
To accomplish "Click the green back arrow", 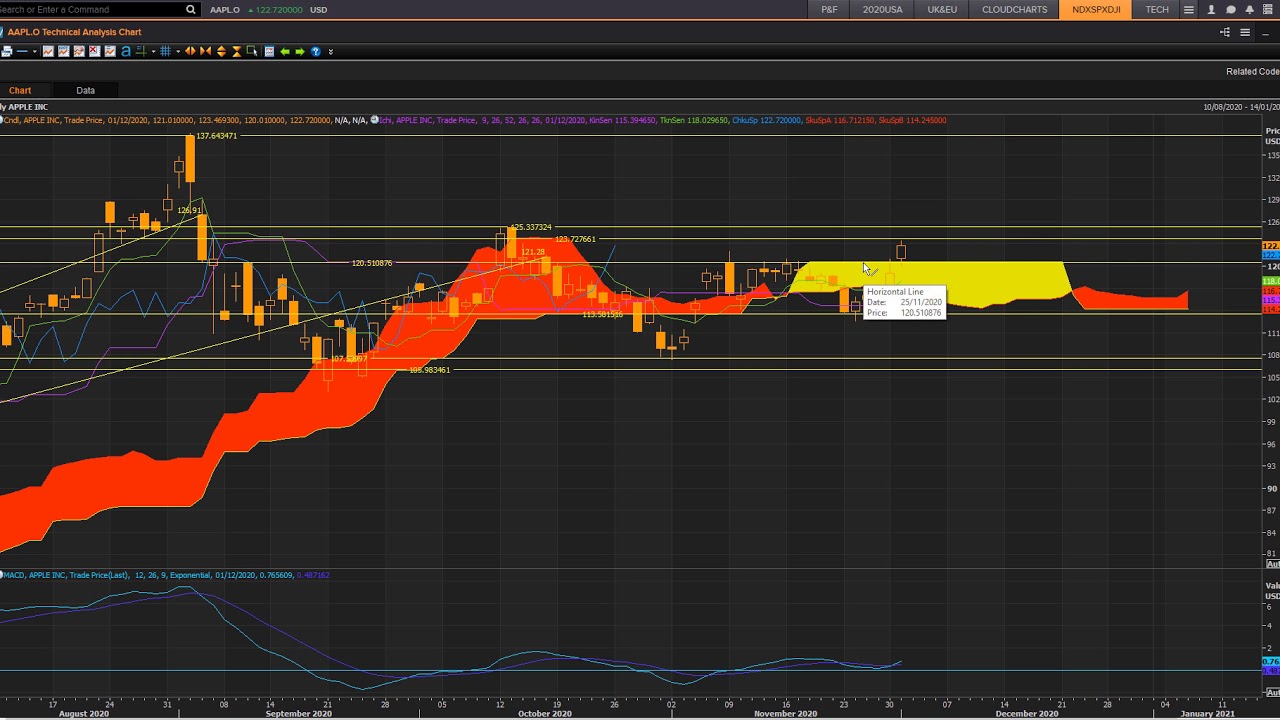I will tap(284, 51).
